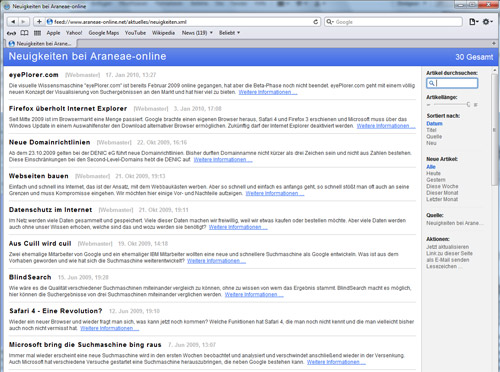This screenshot has width=500, height=372.
Task: Click Jetzt aktualisieren action
Action: click(447, 247)
